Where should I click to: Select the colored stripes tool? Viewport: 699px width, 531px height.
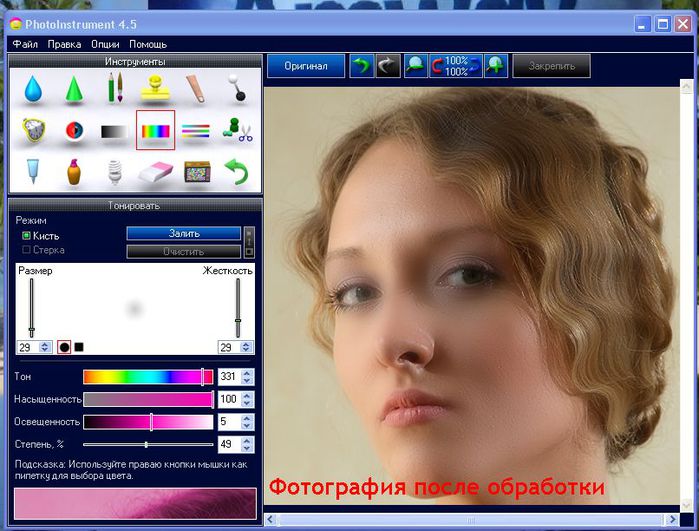click(x=196, y=131)
